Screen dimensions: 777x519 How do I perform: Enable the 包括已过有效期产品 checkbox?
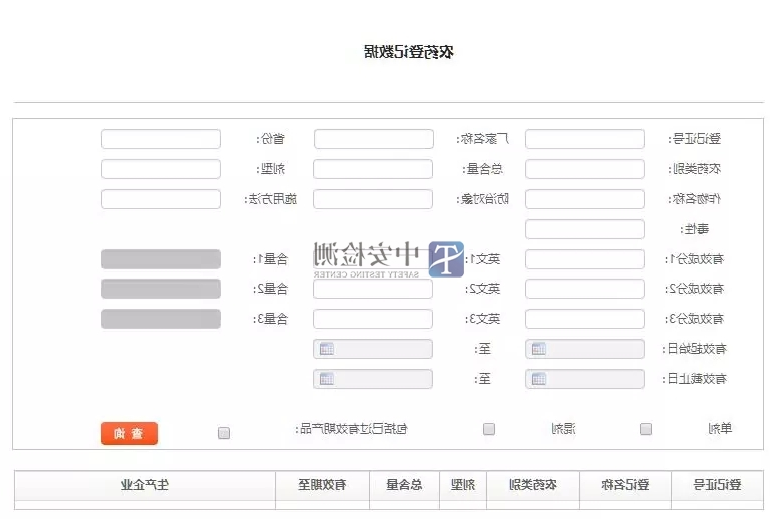(224, 433)
